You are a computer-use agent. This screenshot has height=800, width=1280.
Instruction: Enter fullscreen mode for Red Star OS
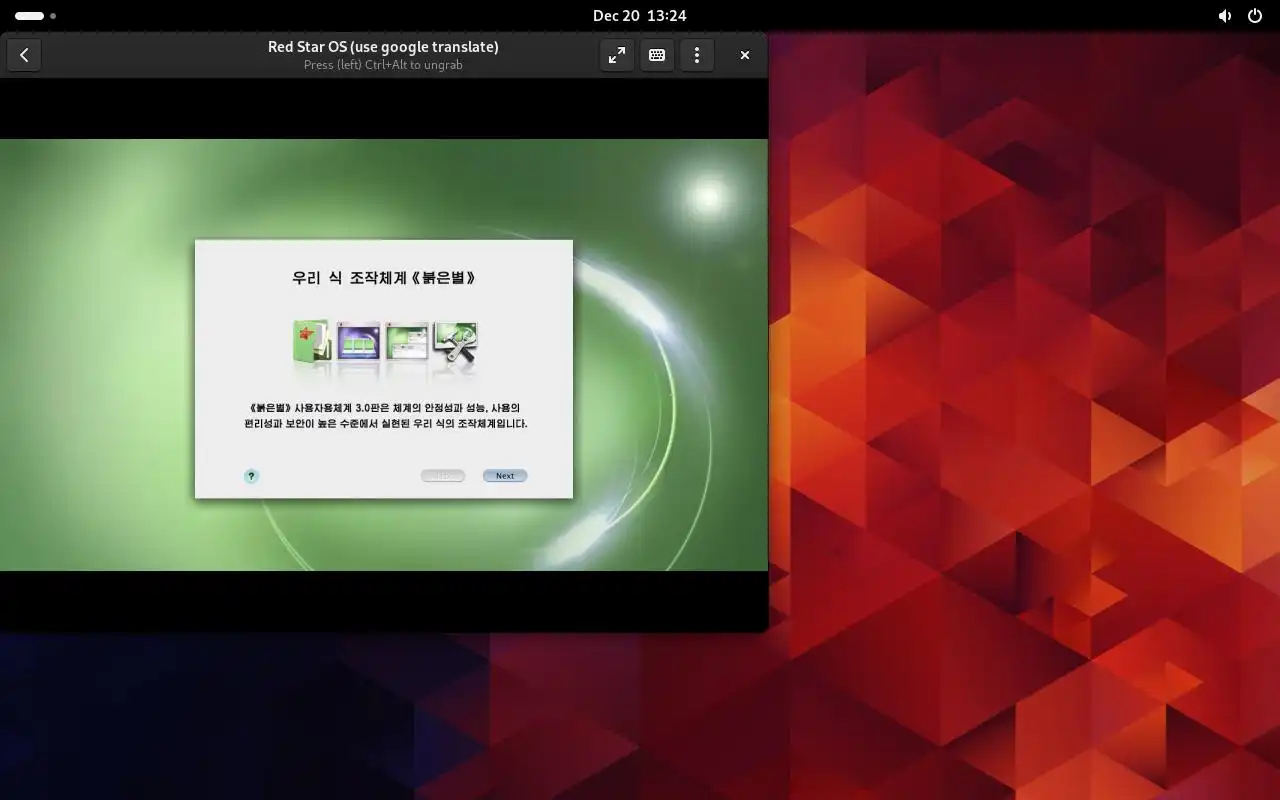[x=617, y=56]
